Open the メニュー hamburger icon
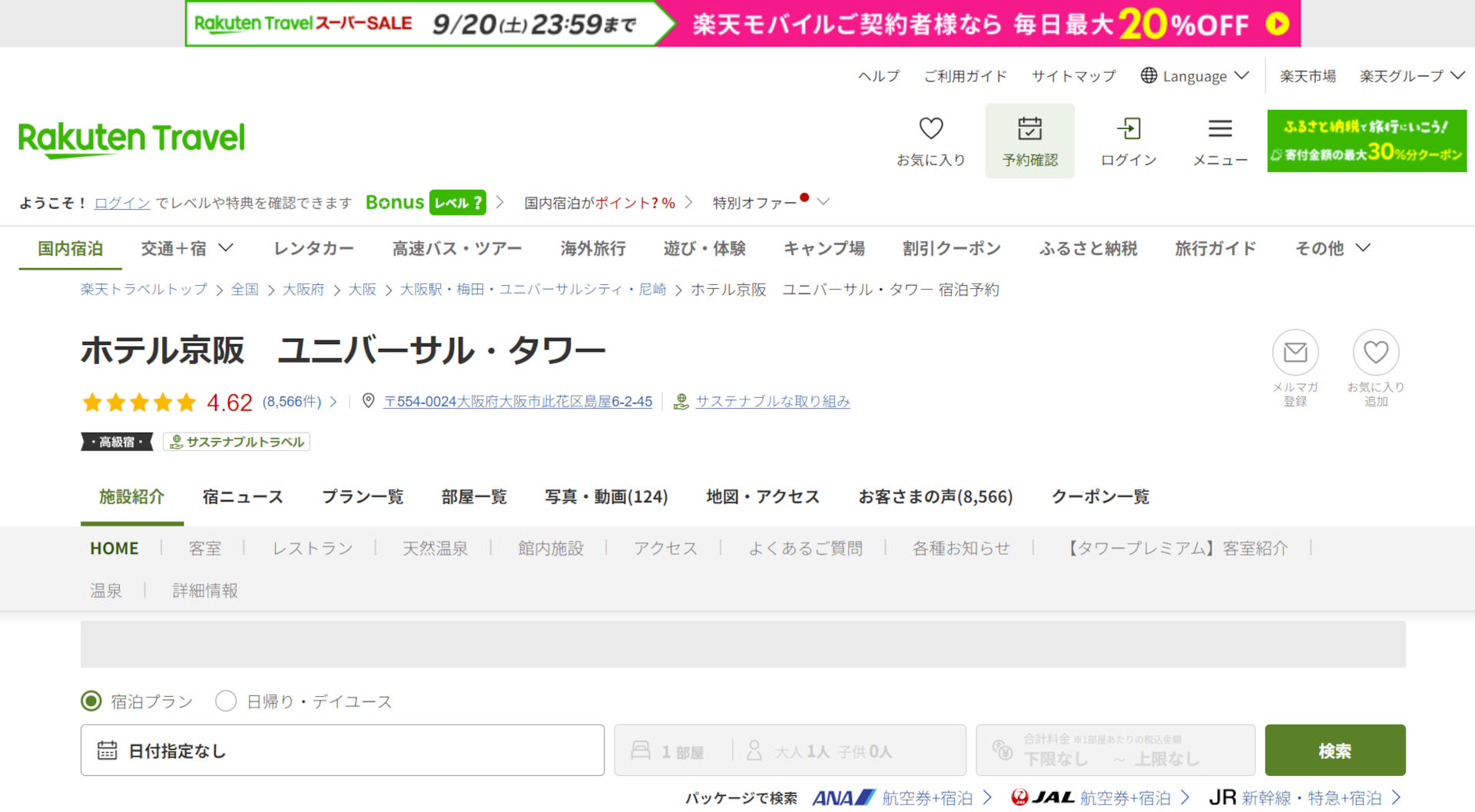Viewport: 1475px width, 812px height. [1219, 129]
